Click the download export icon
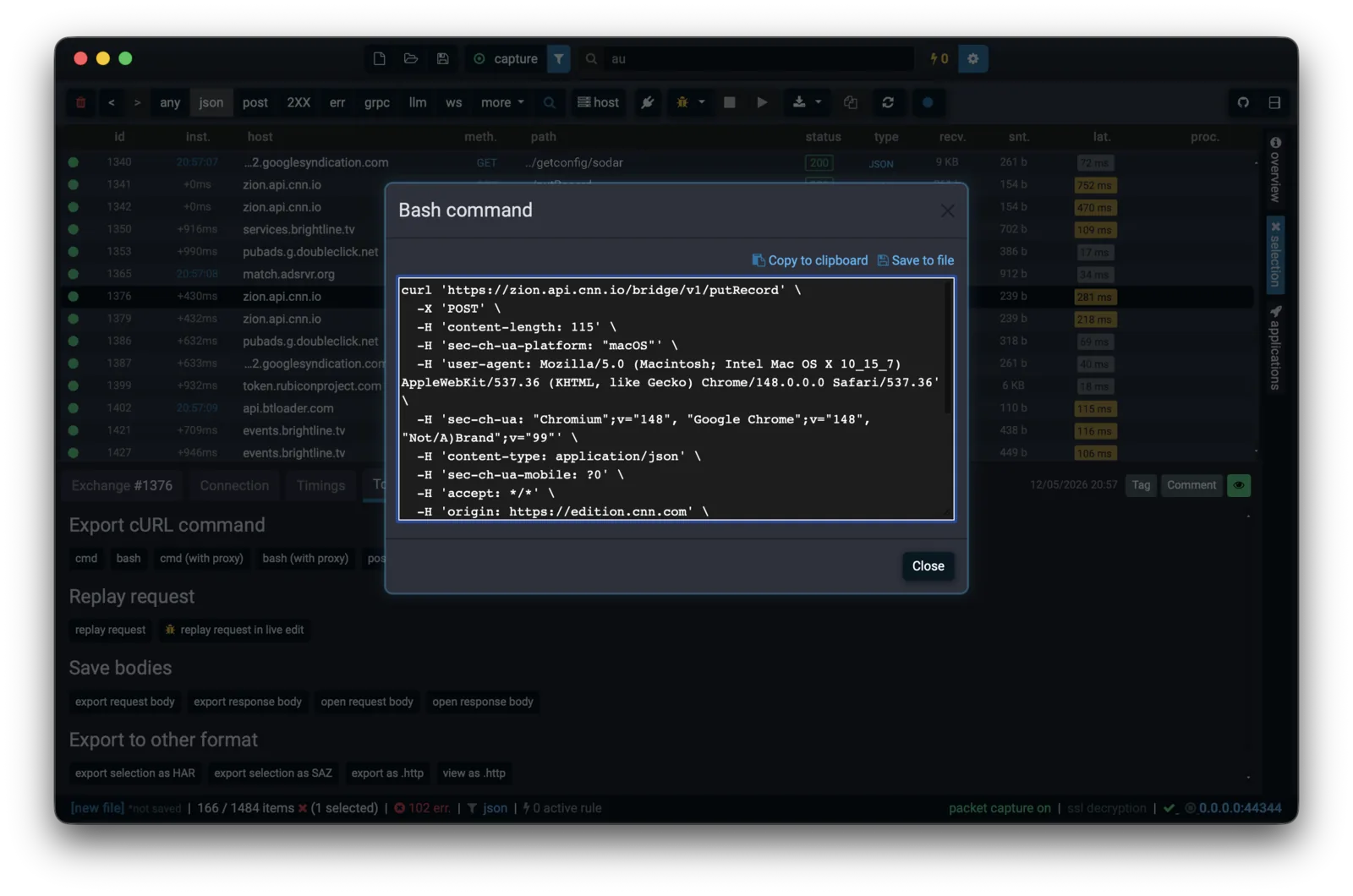The height and width of the screenshot is (896, 1353). (x=799, y=102)
